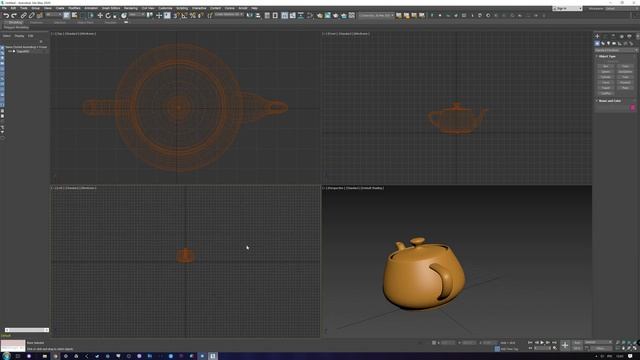Open the Customize menu
The height and width of the screenshot is (360, 640).
165,8
